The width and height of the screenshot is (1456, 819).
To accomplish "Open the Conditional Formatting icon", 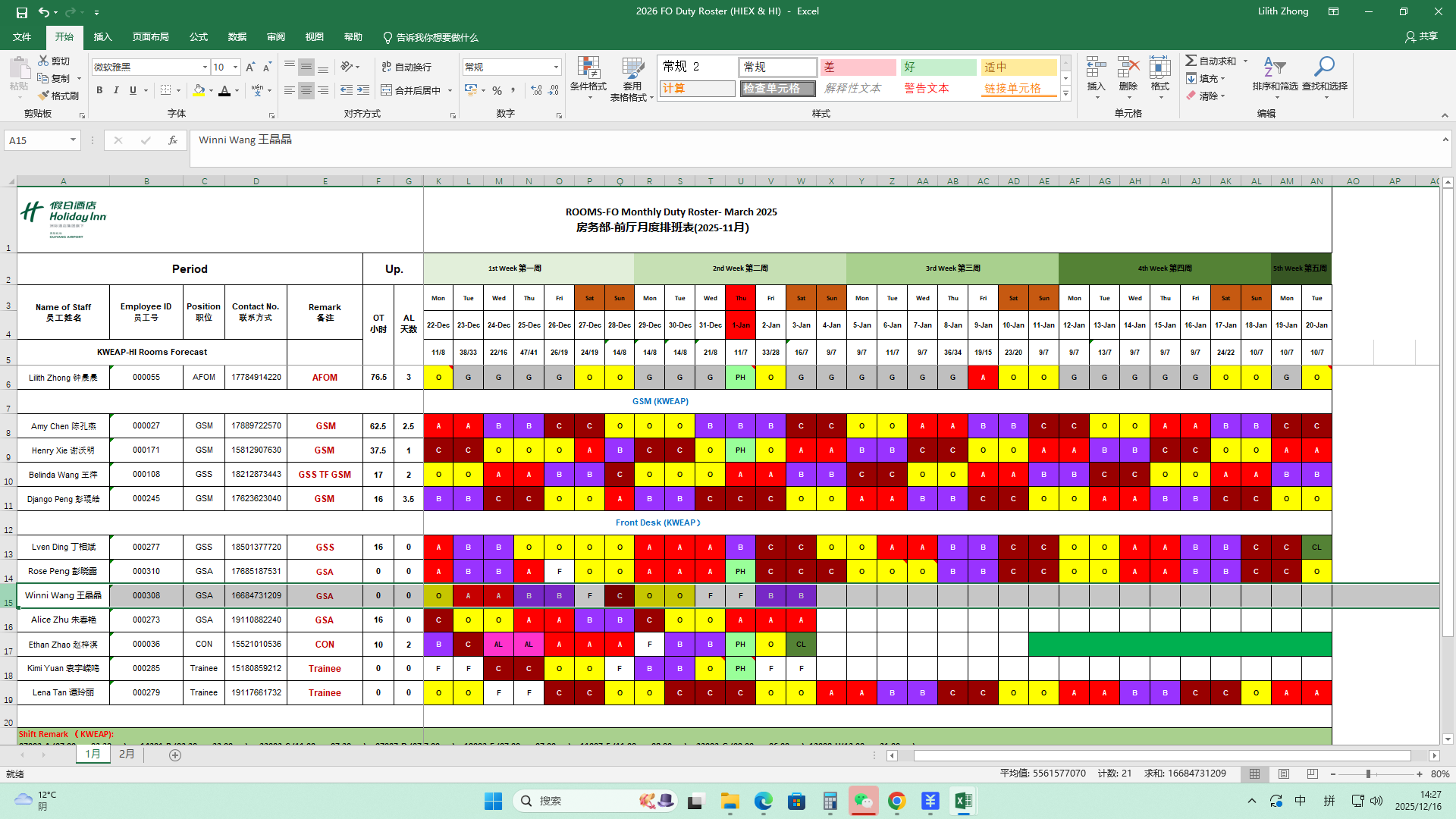I will click(588, 68).
